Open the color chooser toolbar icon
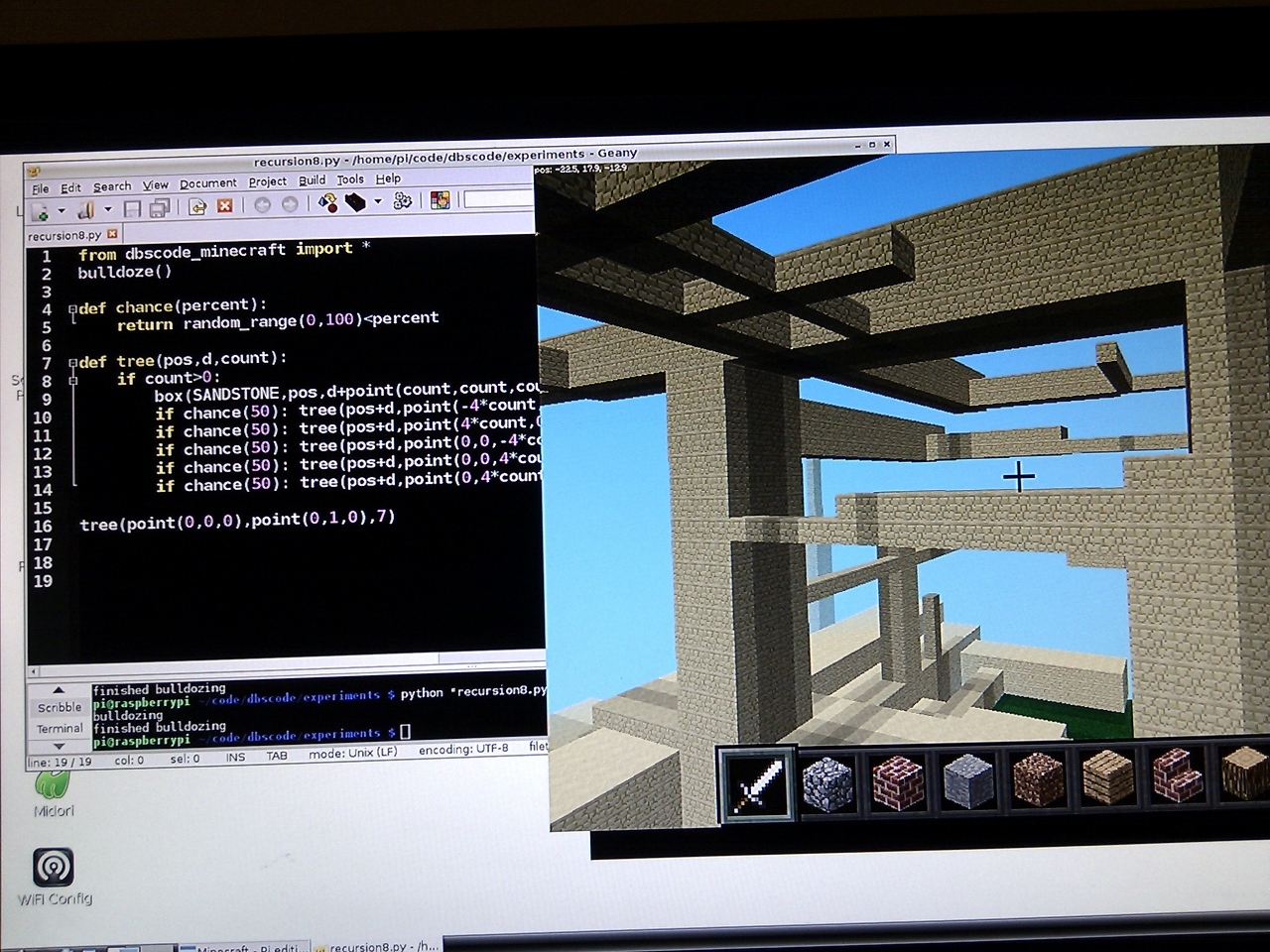This screenshot has height=952, width=1270. pos(441,200)
